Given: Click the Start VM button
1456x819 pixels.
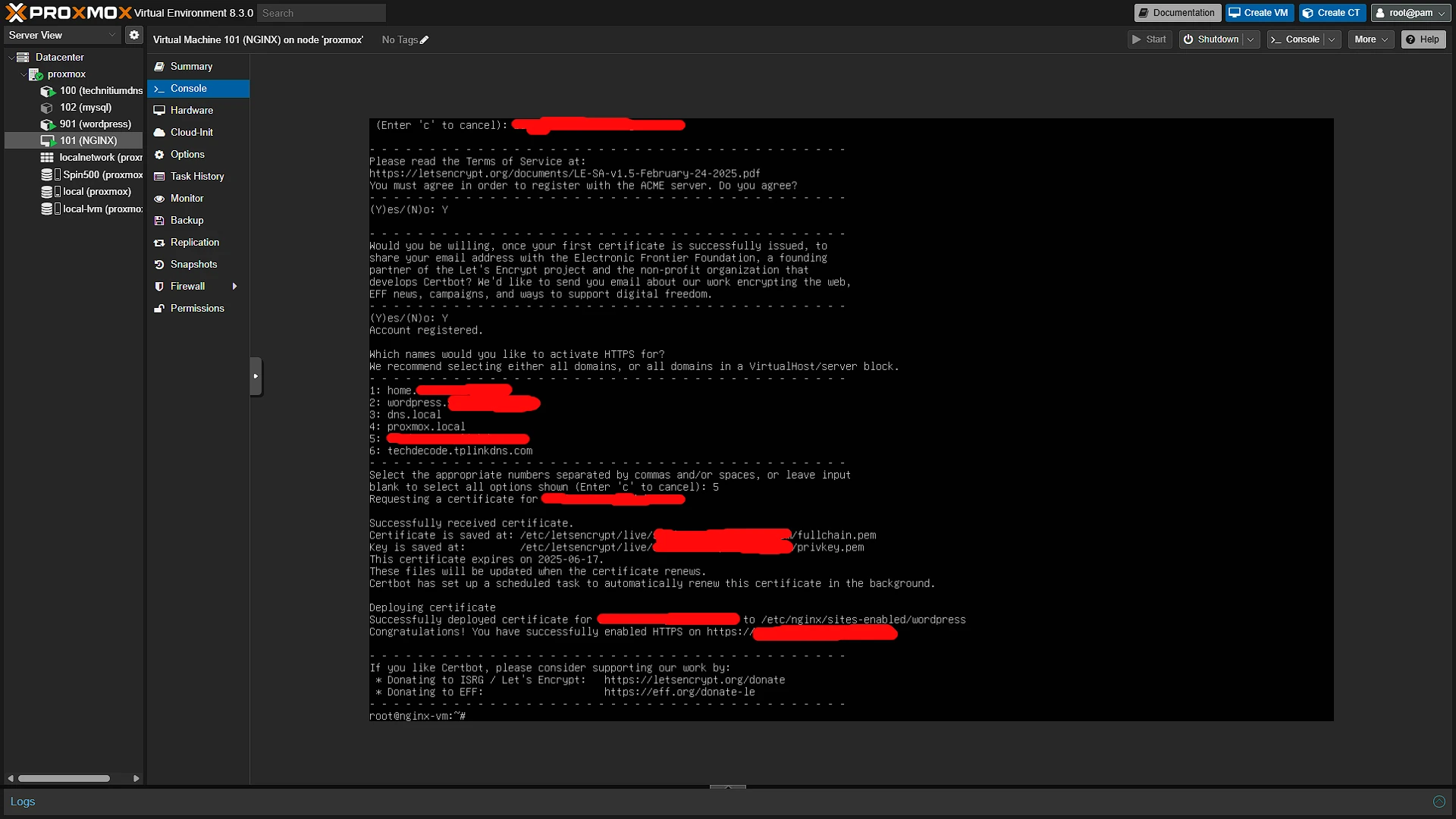Looking at the screenshot, I should [x=1150, y=39].
